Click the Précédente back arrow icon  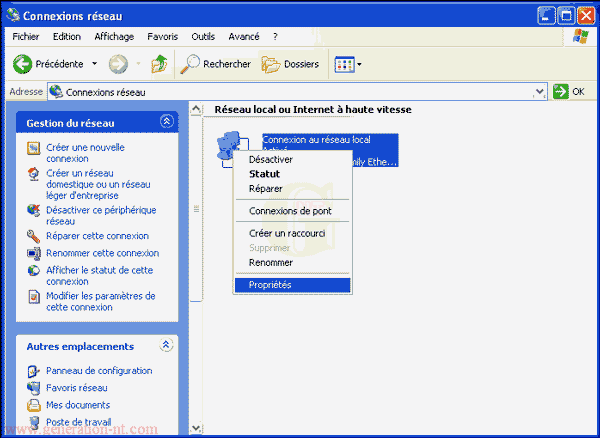(22, 64)
